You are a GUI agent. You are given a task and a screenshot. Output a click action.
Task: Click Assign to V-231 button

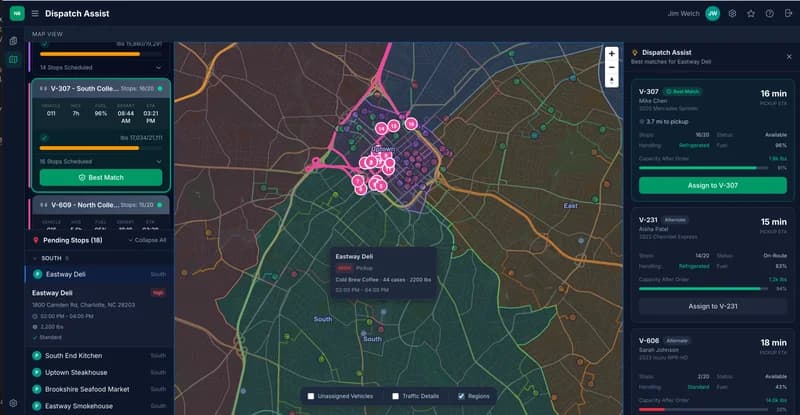[712, 306]
